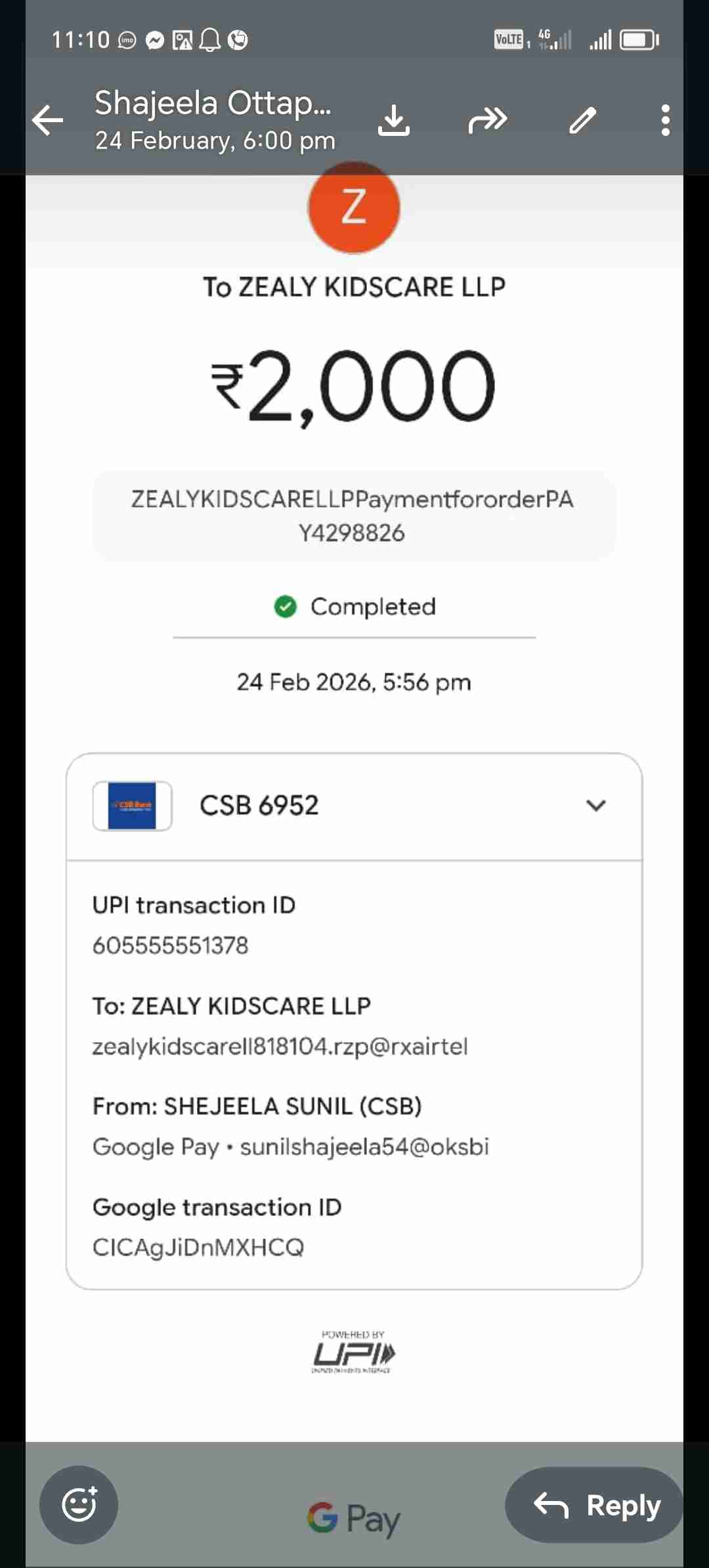Tap the sender name Shajeela Ottap… in header
The image size is (709, 1568).
213,104
